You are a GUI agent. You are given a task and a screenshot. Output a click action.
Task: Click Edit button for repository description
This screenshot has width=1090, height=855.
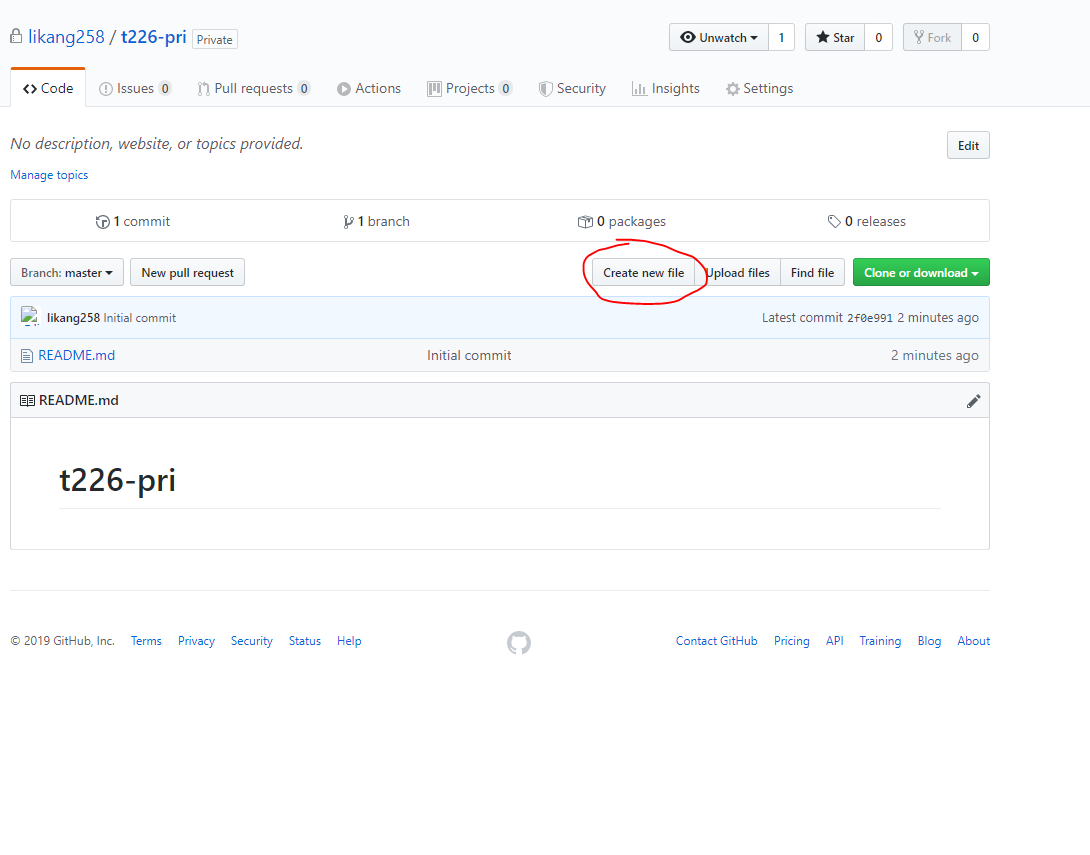coord(968,145)
